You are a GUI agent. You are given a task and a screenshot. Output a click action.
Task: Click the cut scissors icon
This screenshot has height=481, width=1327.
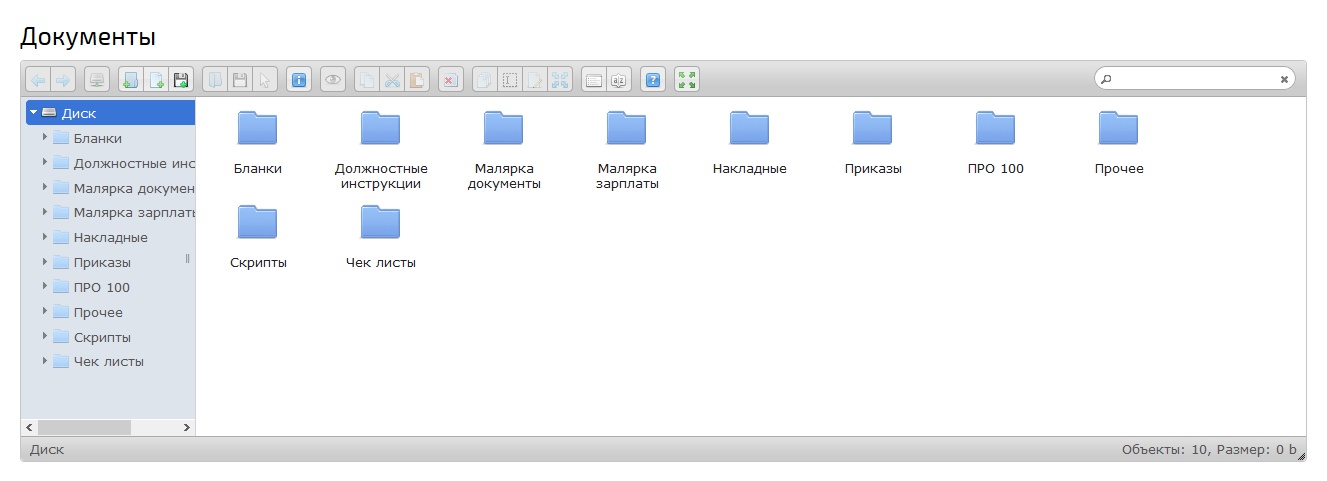coord(392,79)
